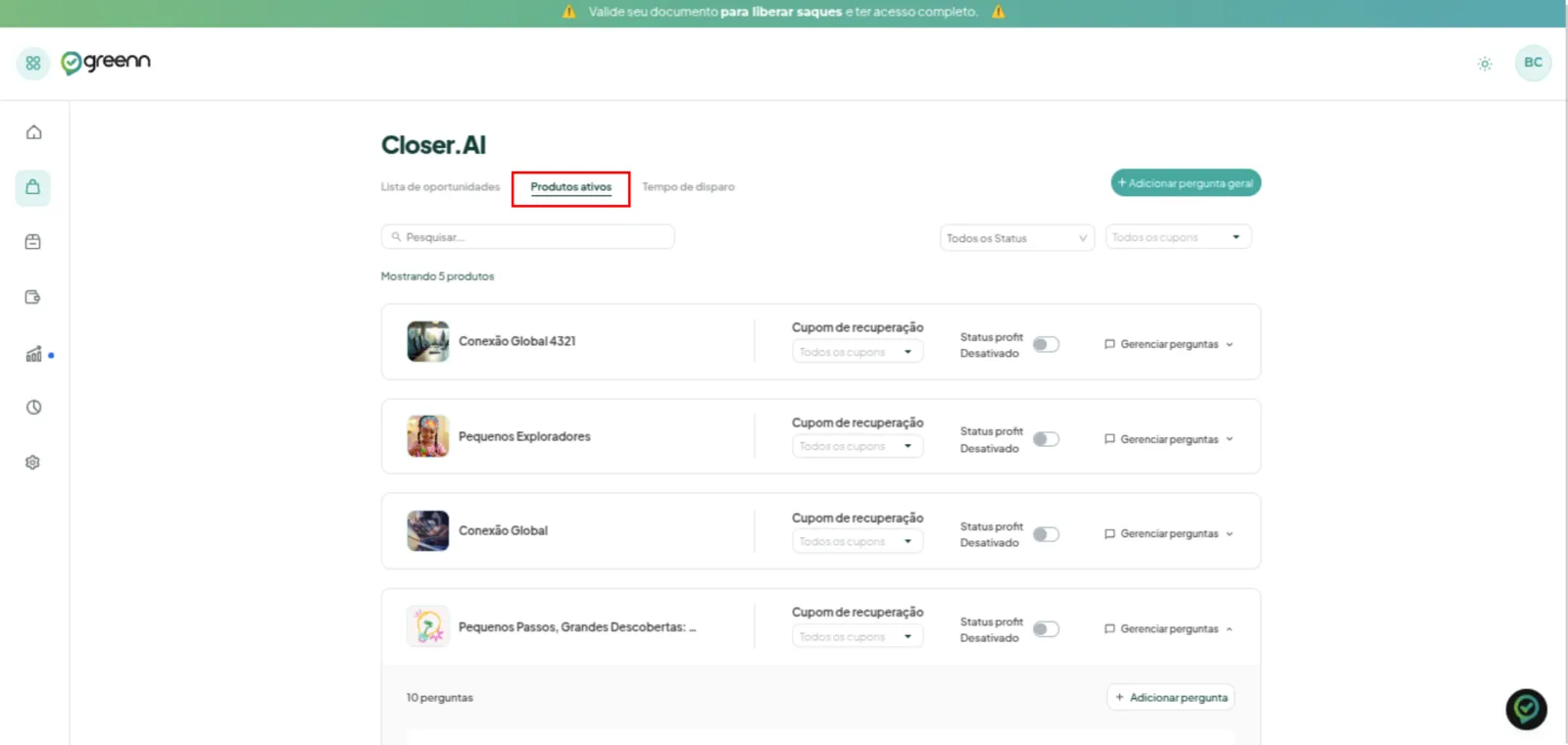
Task: Open the box sidebar icon
Action: point(33,242)
